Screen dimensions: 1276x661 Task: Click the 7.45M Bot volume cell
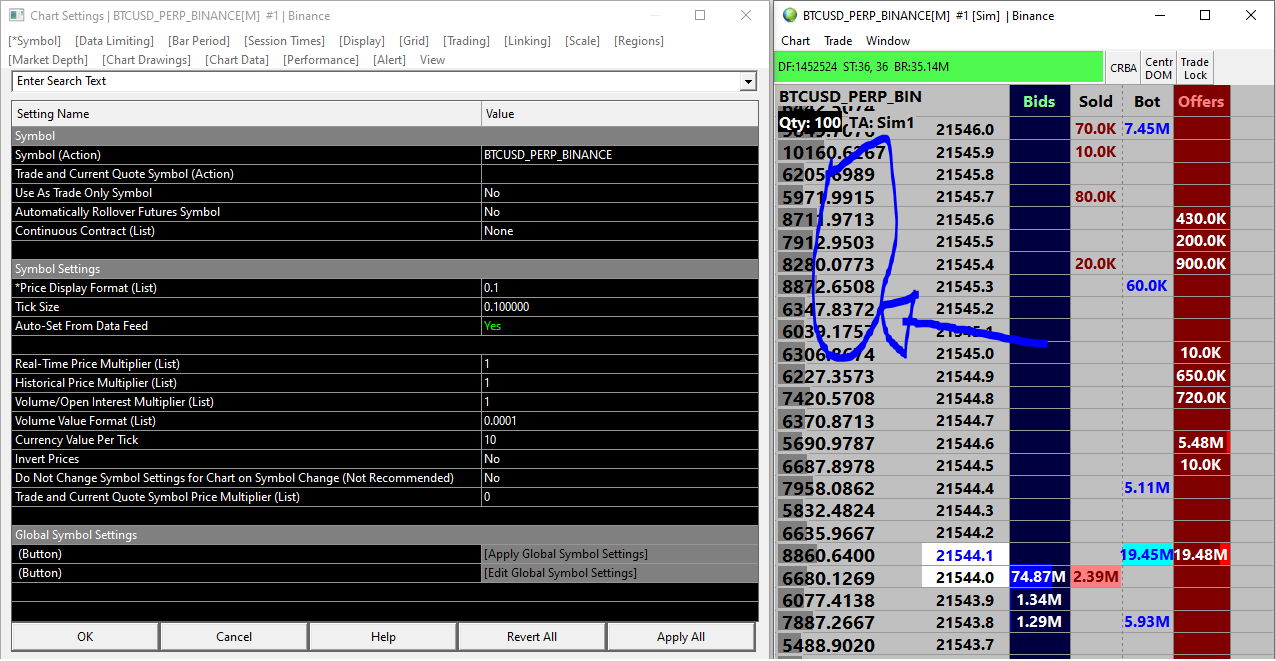tap(1147, 129)
